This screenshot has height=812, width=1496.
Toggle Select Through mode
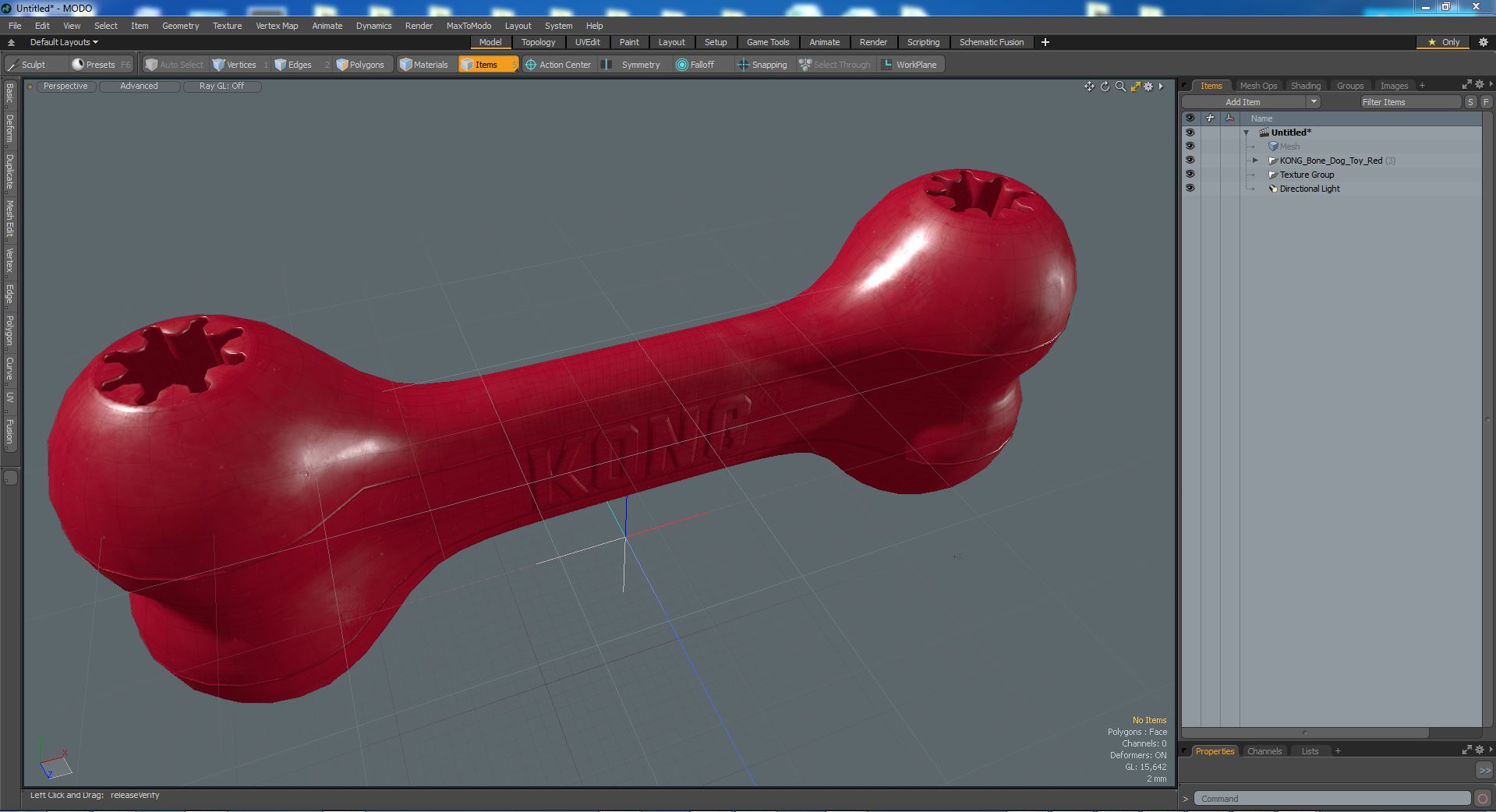(835, 65)
